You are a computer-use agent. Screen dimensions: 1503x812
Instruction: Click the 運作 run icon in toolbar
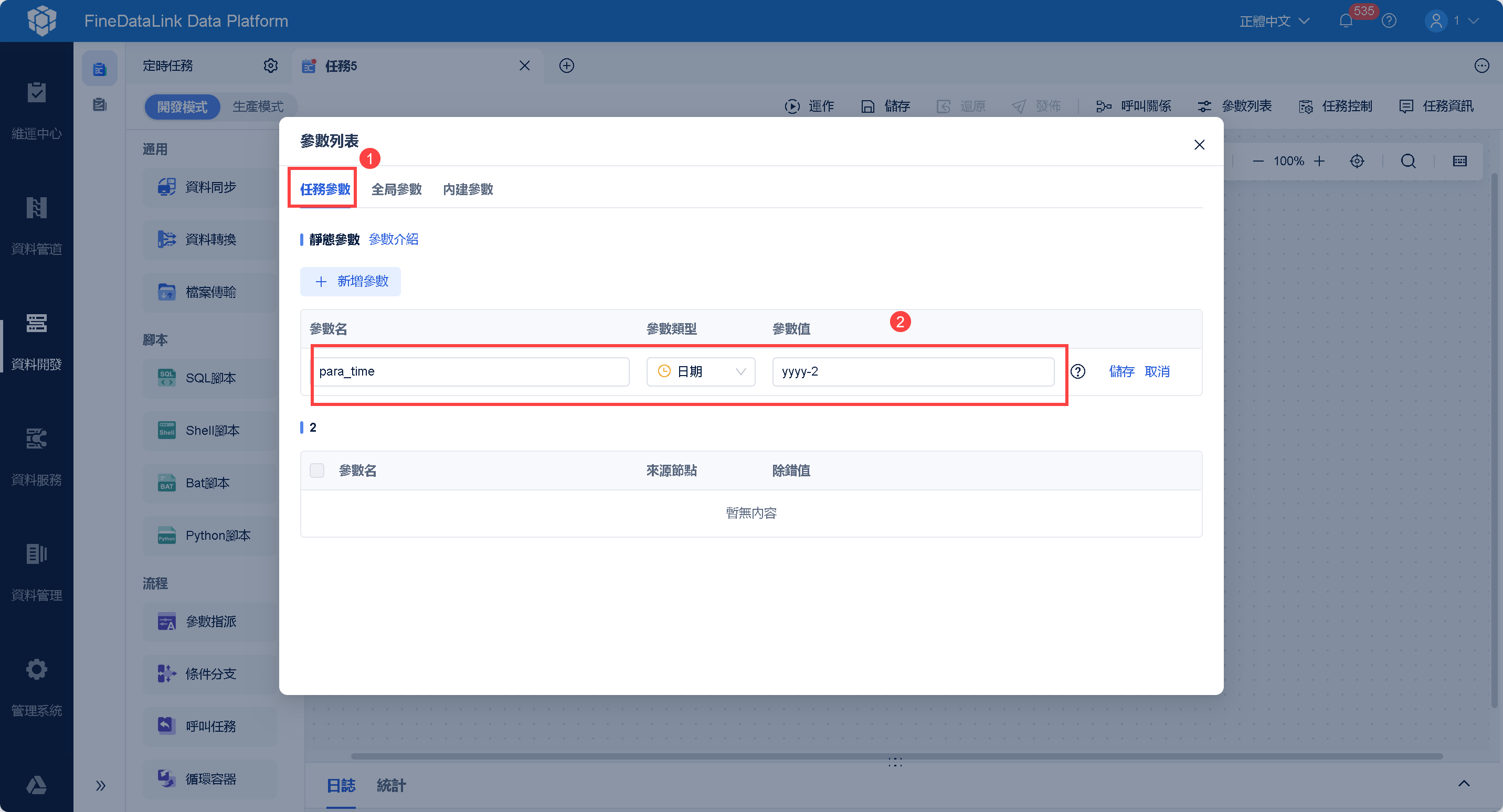(792, 106)
